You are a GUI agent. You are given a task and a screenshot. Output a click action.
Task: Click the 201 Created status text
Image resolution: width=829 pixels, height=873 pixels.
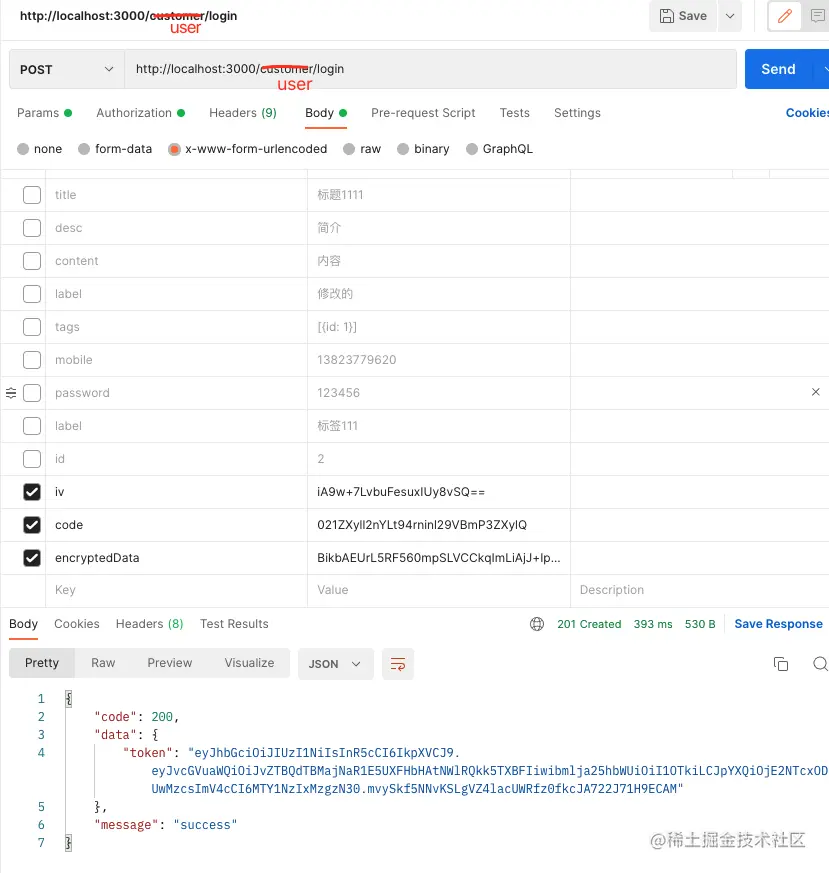589,624
